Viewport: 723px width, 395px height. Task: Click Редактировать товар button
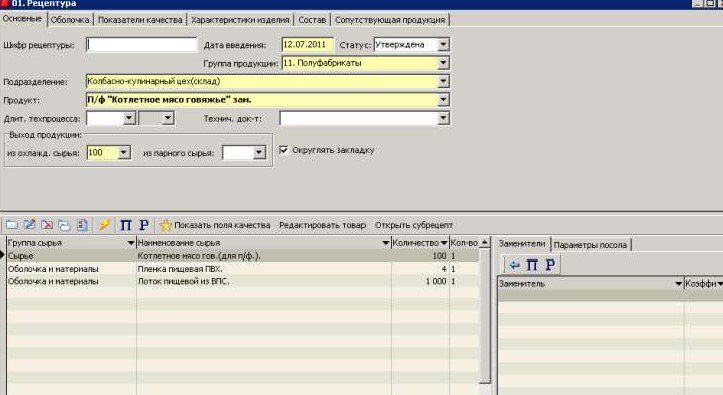(322, 225)
